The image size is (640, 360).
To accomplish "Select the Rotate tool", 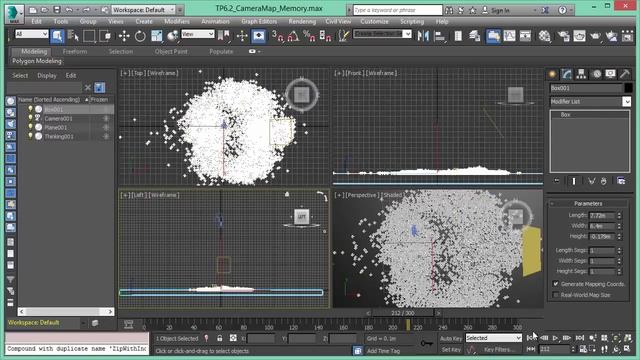I will [140, 36].
